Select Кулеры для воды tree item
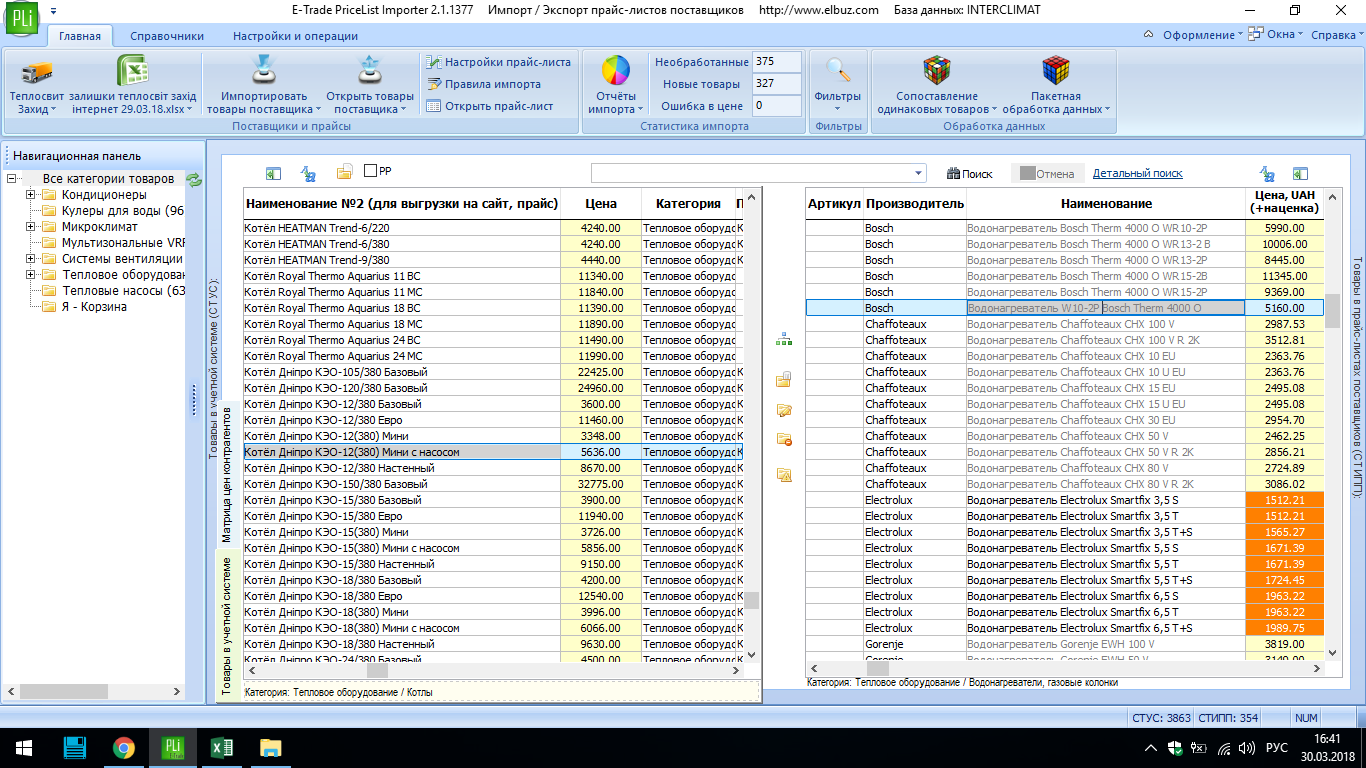This screenshot has height=768, width=1366. (x=123, y=211)
